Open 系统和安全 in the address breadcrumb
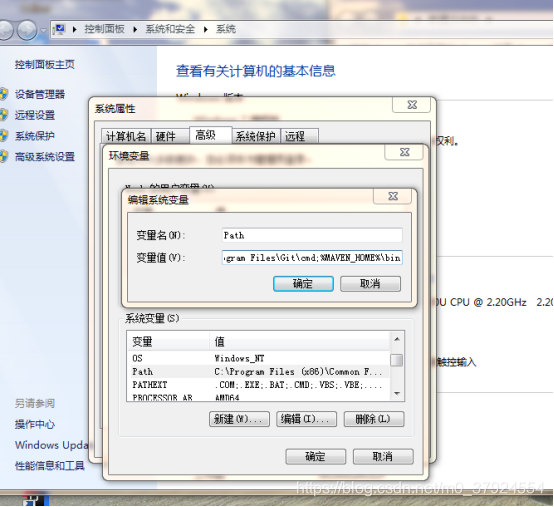This screenshot has height=507, width=554. tap(170, 29)
